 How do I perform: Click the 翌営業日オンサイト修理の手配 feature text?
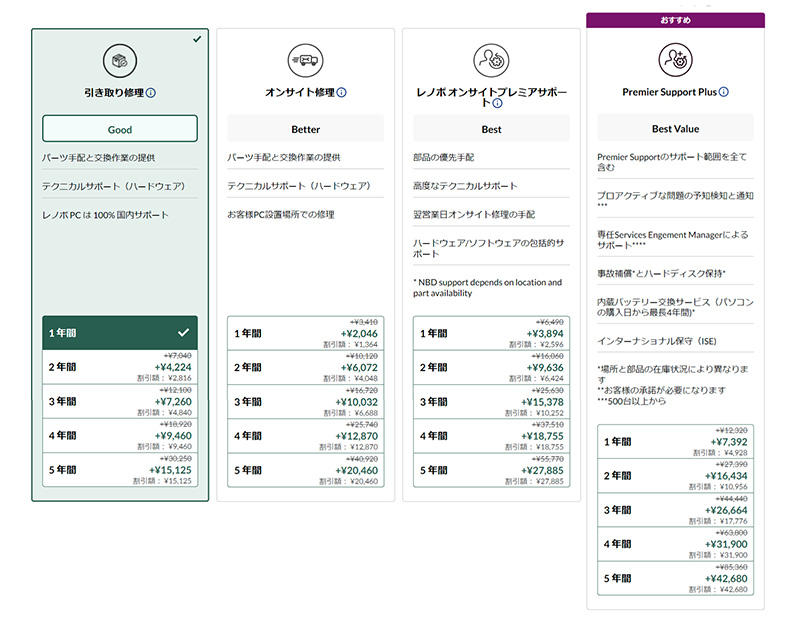tap(474, 214)
